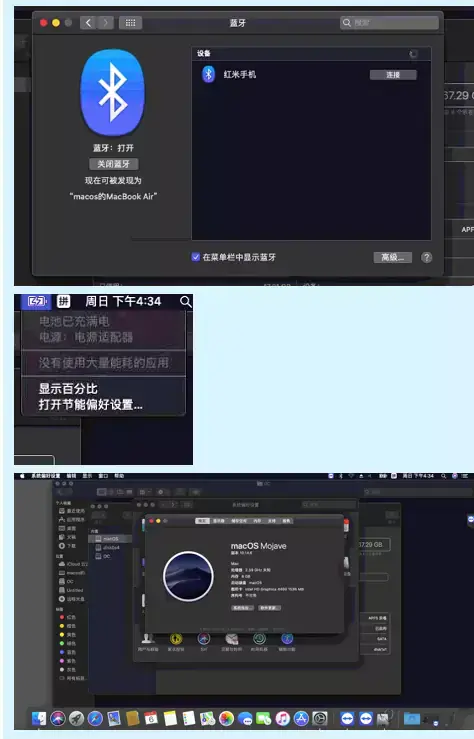Open Finder from the Dock

pos(39,718)
